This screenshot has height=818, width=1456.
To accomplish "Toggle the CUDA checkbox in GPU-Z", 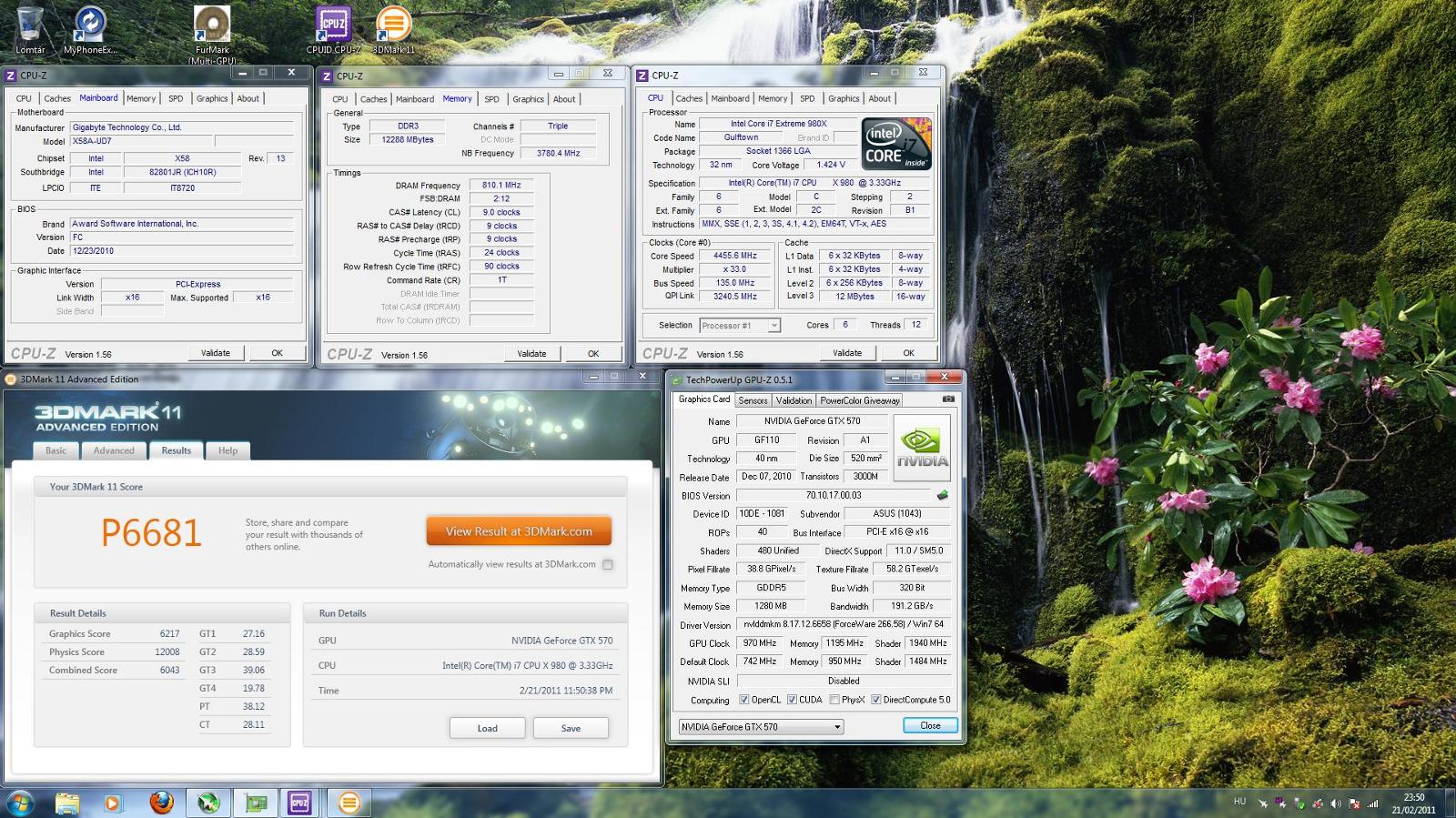I will (x=792, y=700).
